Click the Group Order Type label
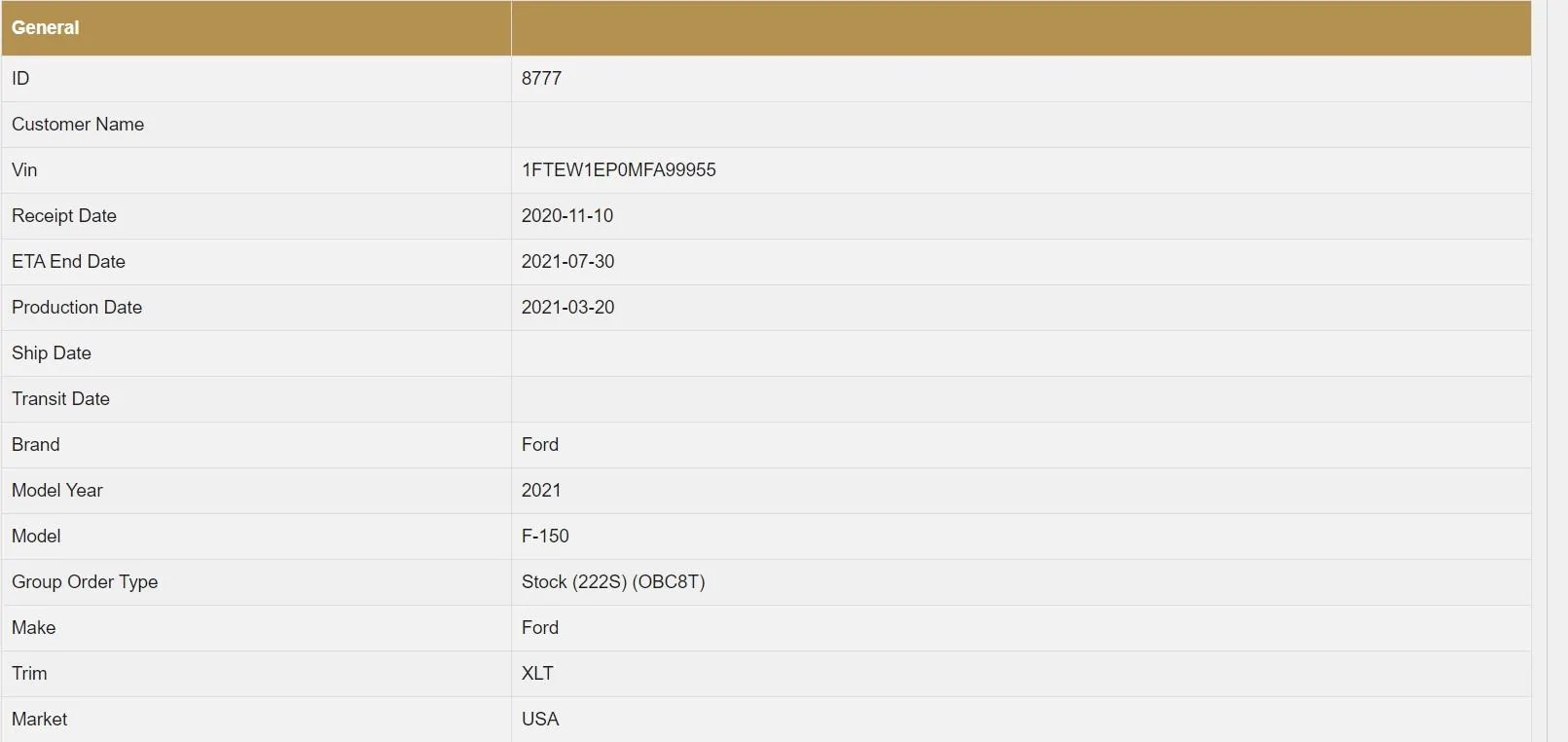The height and width of the screenshot is (742, 1568). (x=85, y=582)
